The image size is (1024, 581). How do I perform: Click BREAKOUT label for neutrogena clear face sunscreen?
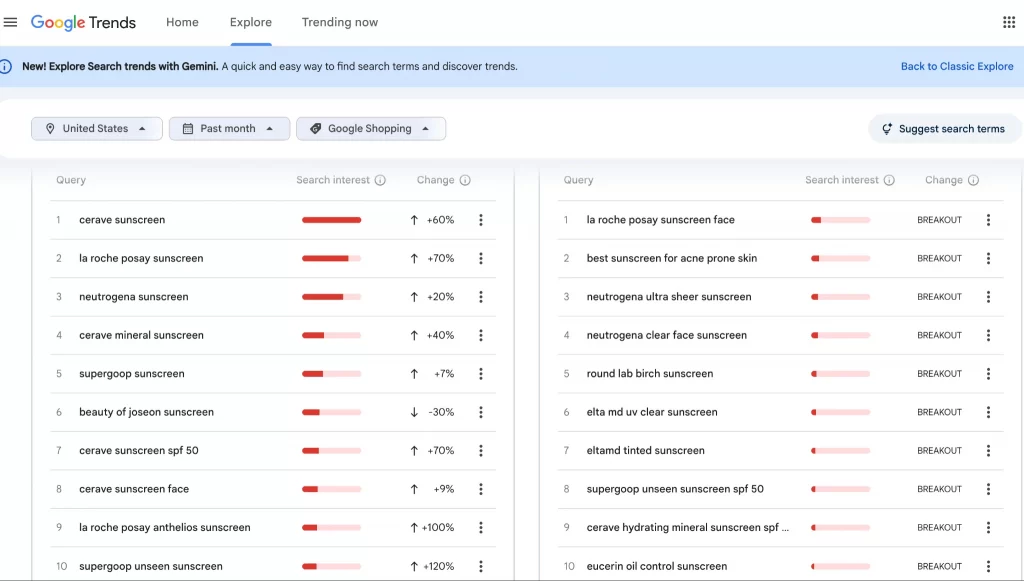pos(939,336)
